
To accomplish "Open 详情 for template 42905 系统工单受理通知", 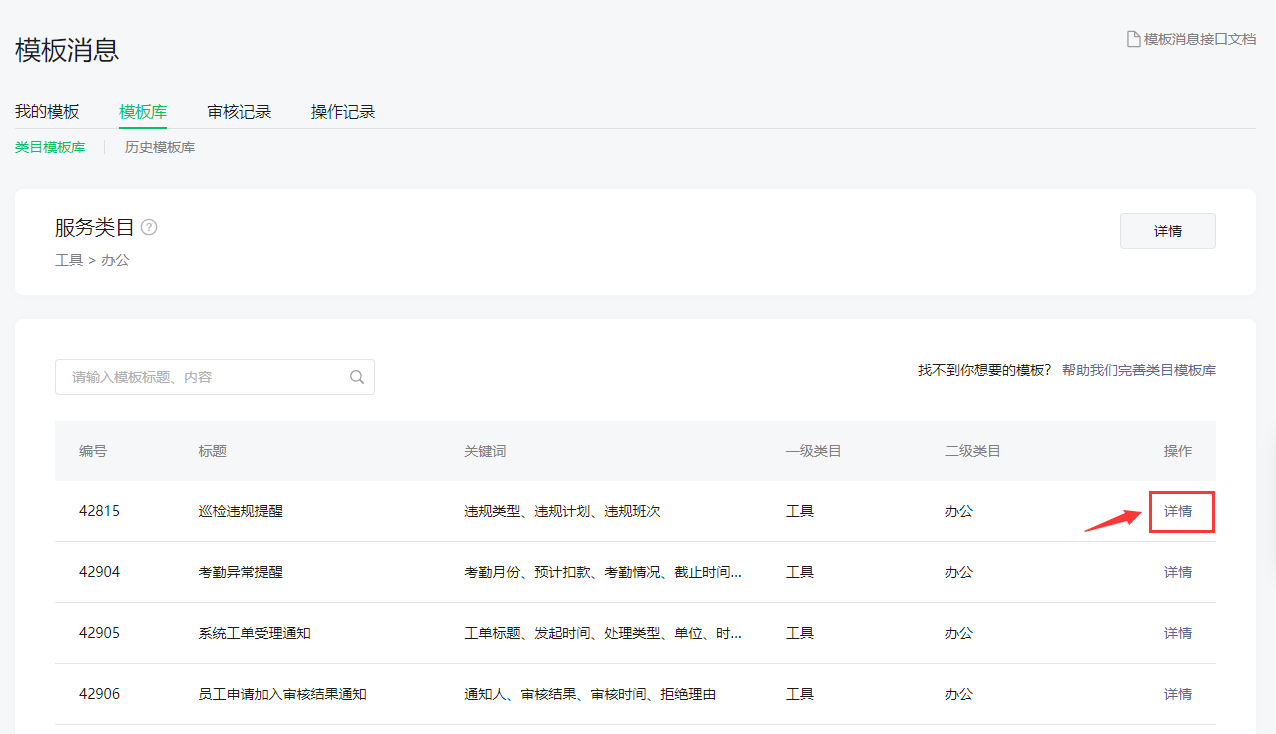I will tap(1178, 633).
